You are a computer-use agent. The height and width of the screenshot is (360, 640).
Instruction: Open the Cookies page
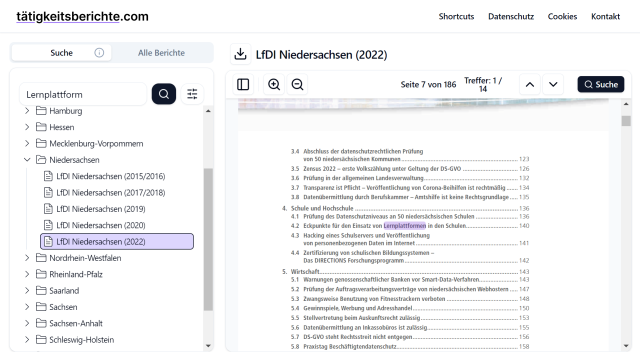pos(562,16)
